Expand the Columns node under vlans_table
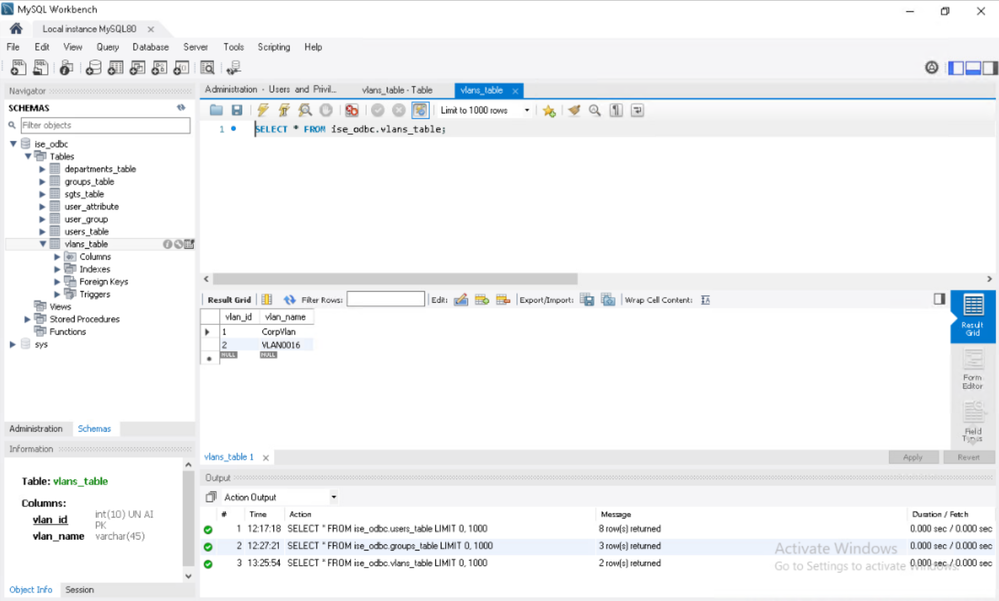 point(57,257)
